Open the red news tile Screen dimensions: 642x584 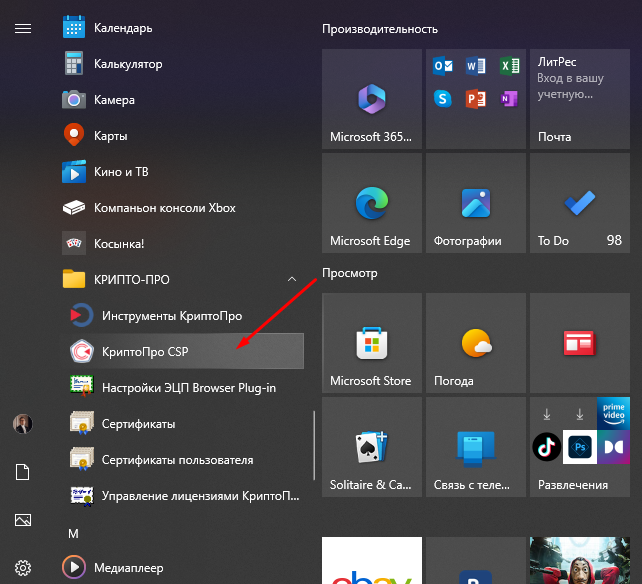(580, 343)
